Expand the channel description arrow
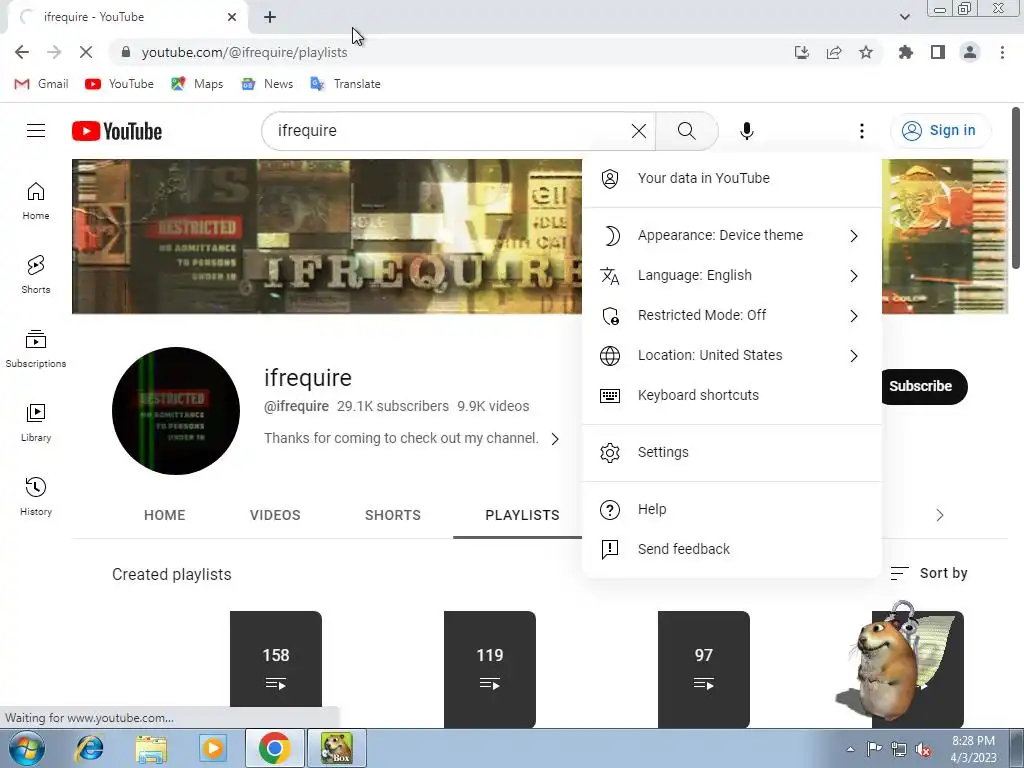This screenshot has width=1024, height=768. [554, 439]
